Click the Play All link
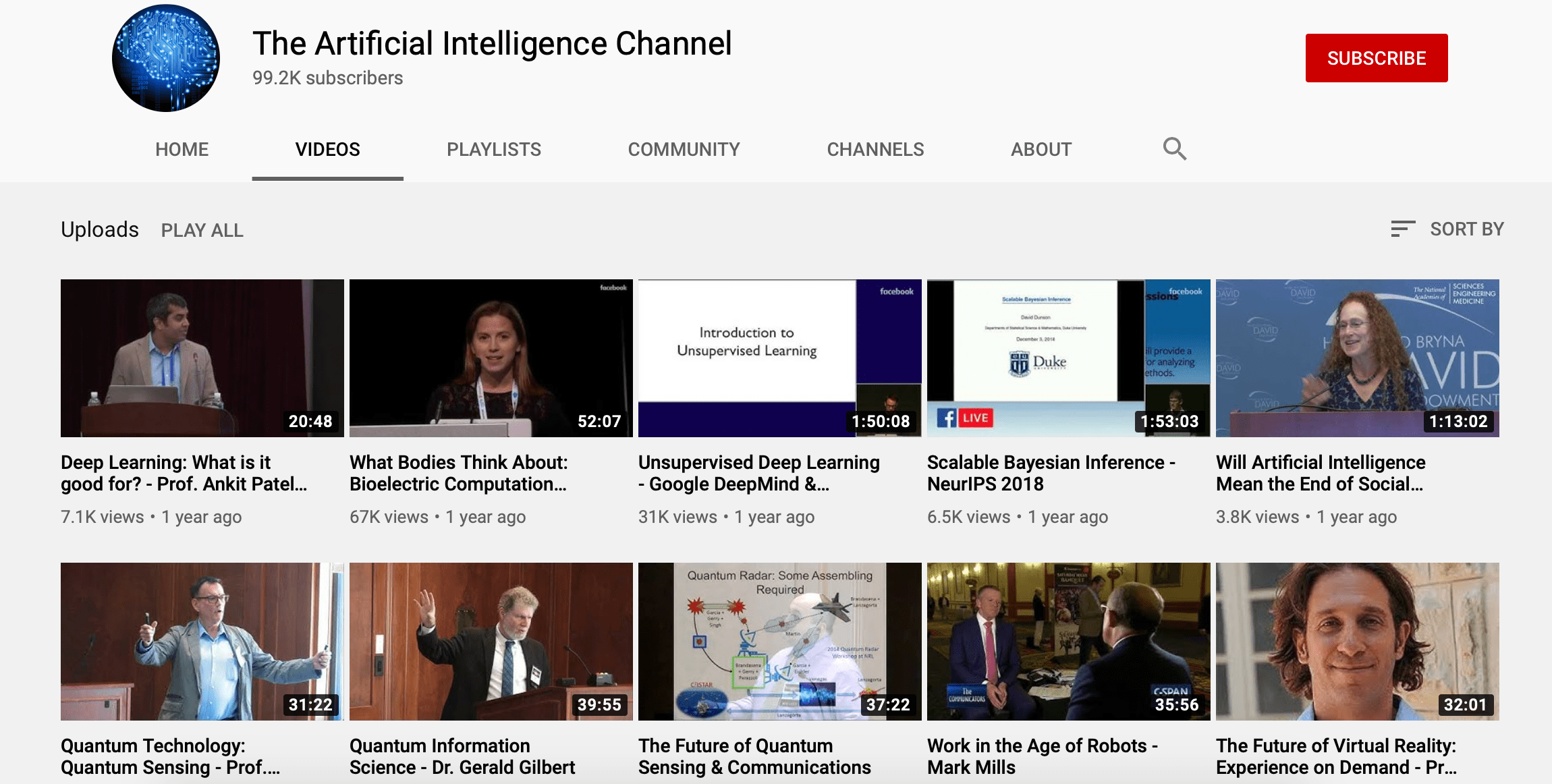Viewport: 1552px width, 784px height. pos(202,230)
